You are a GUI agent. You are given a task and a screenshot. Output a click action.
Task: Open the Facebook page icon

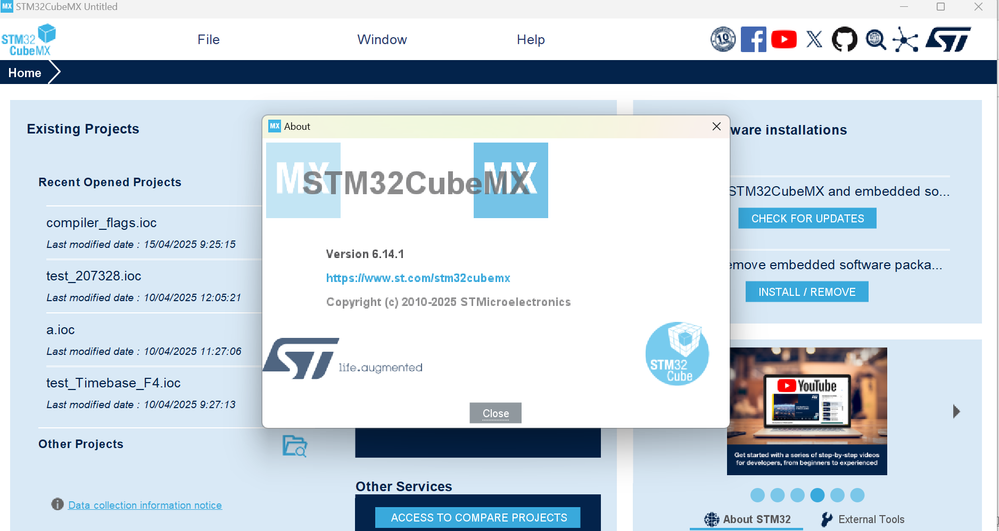753,40
